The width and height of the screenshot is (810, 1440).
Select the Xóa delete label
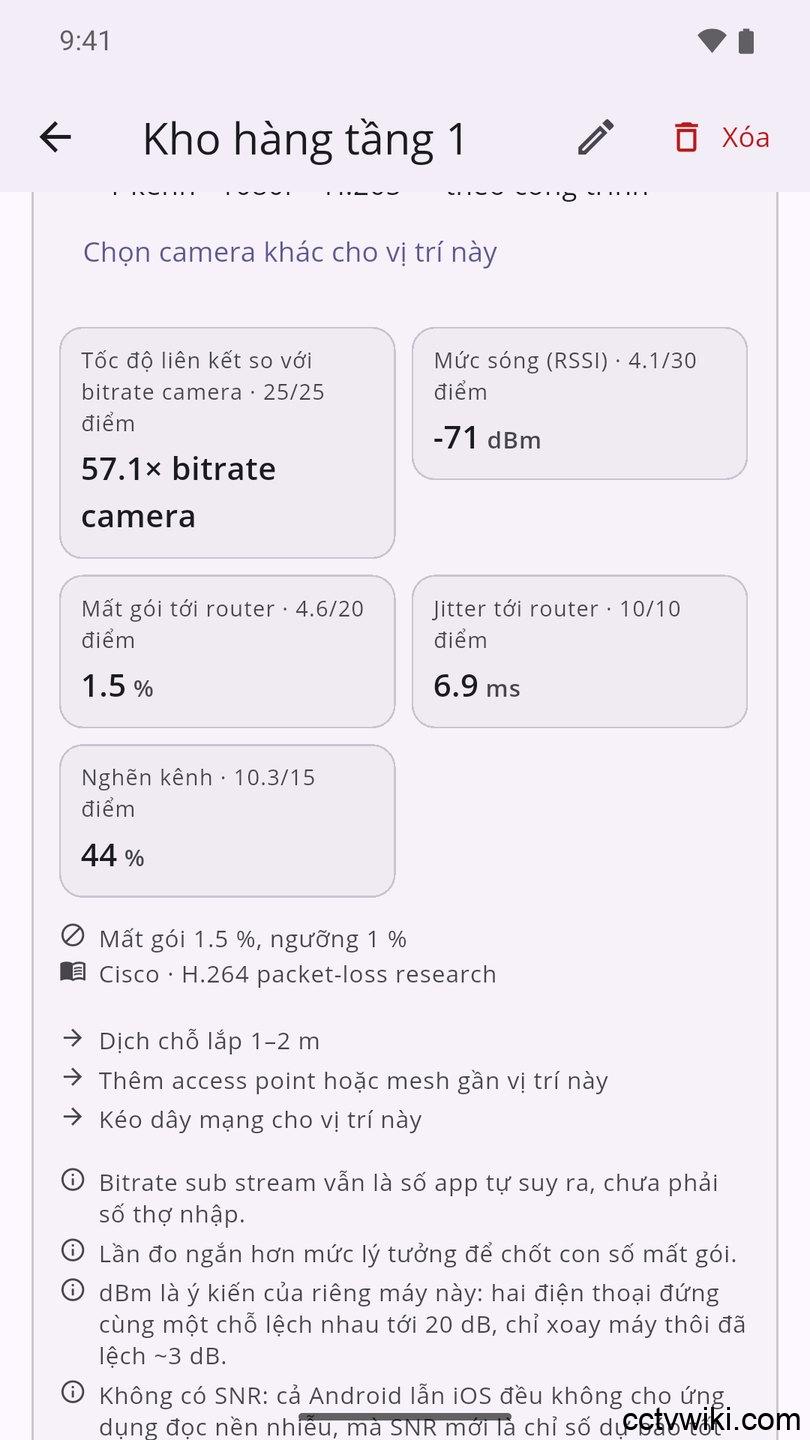(746, 138)
